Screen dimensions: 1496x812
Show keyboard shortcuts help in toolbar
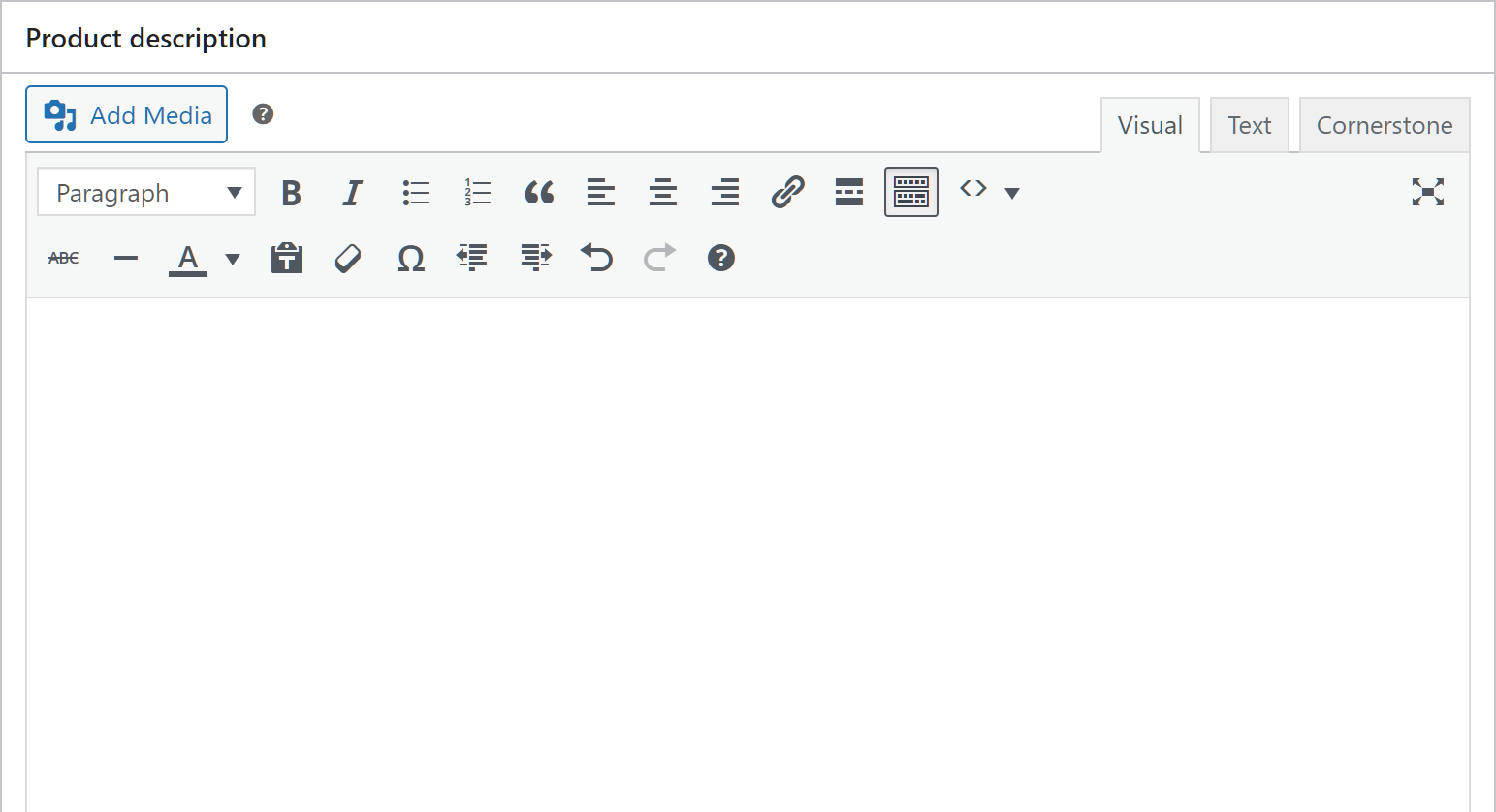coord(721,258)
